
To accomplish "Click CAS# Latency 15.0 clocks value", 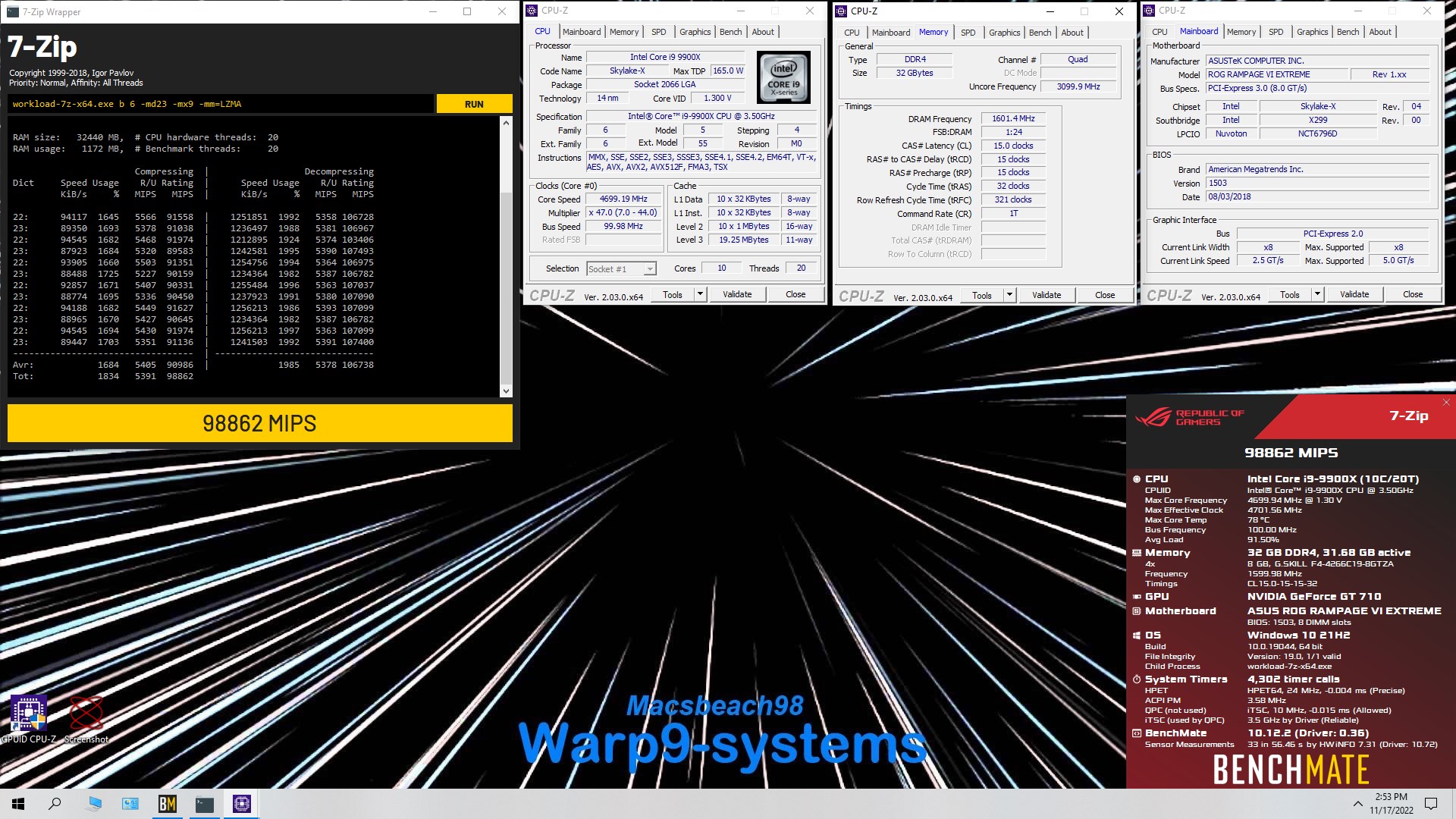I will coord(1013,146).
